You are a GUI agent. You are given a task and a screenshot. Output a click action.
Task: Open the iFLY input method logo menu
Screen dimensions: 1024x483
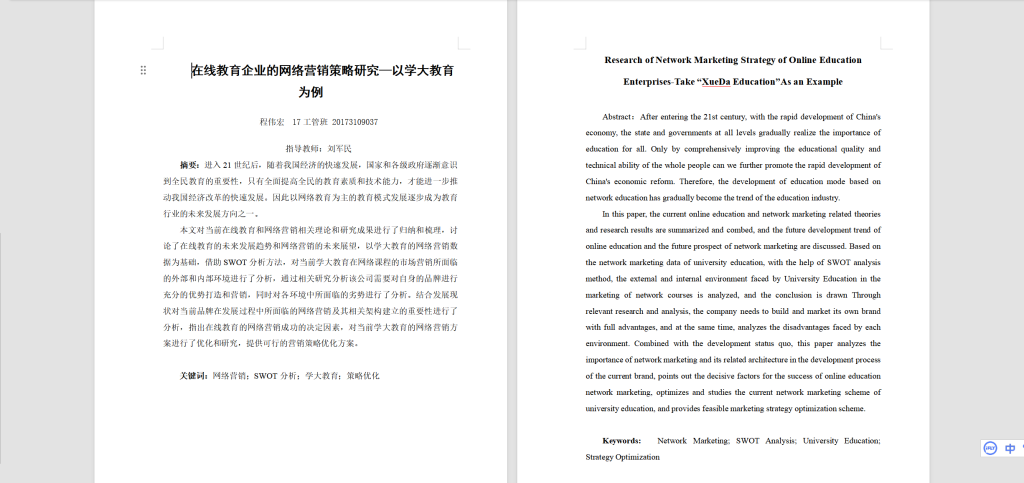(990, 448)
